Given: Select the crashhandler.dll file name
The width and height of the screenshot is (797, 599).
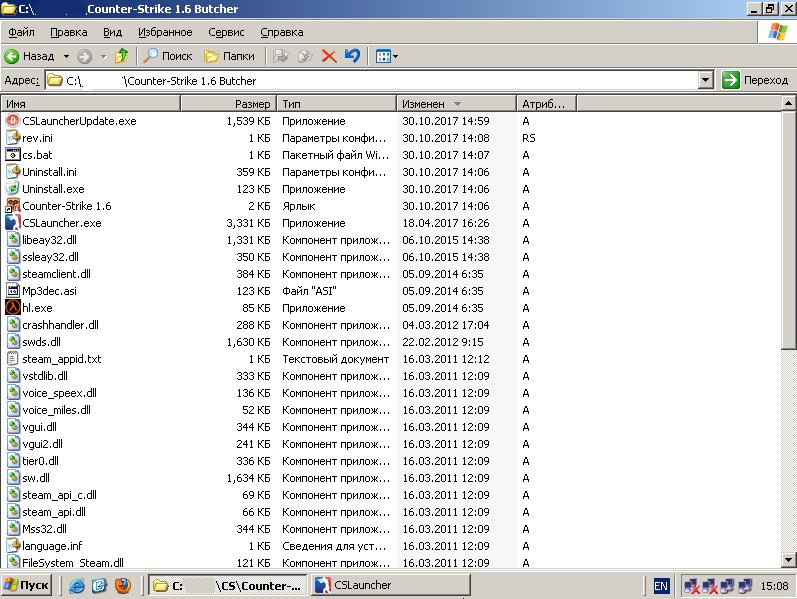Looking at the screenshot, I should pyautogui.click(x=60, y=325).
